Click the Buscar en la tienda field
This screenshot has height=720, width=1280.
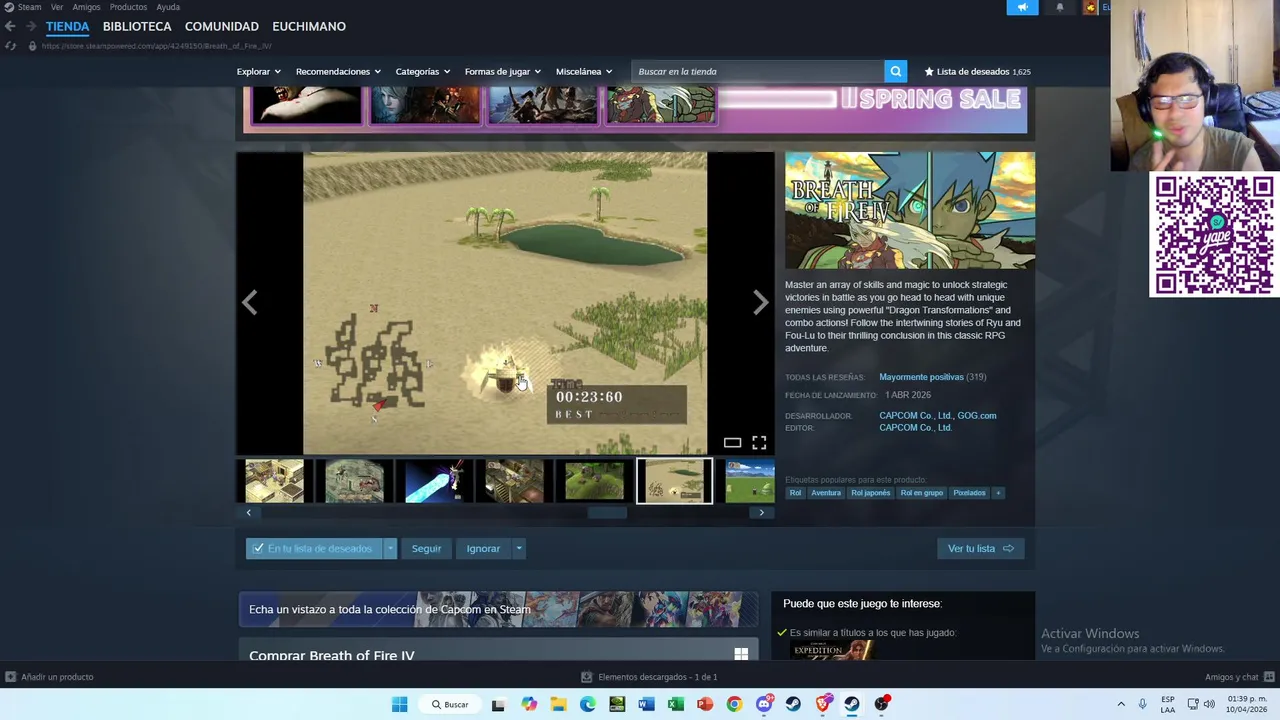point(758,71)
